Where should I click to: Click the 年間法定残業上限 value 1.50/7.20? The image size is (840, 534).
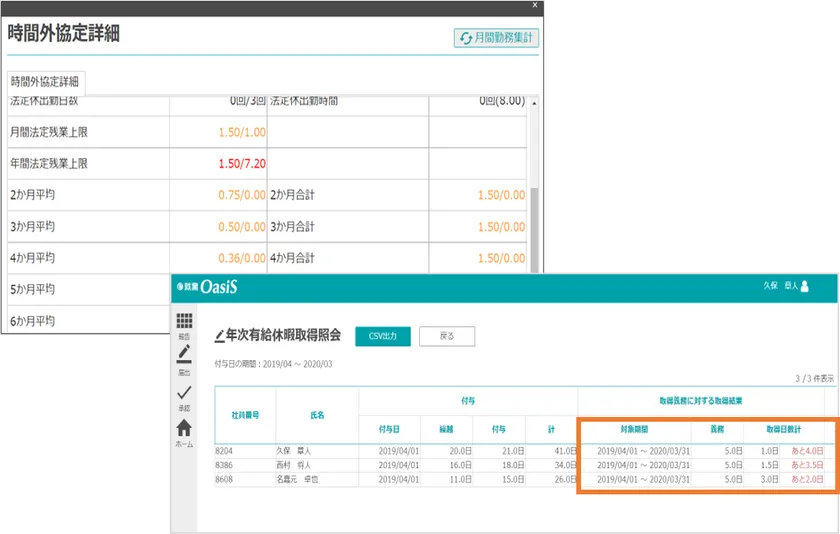242,163
